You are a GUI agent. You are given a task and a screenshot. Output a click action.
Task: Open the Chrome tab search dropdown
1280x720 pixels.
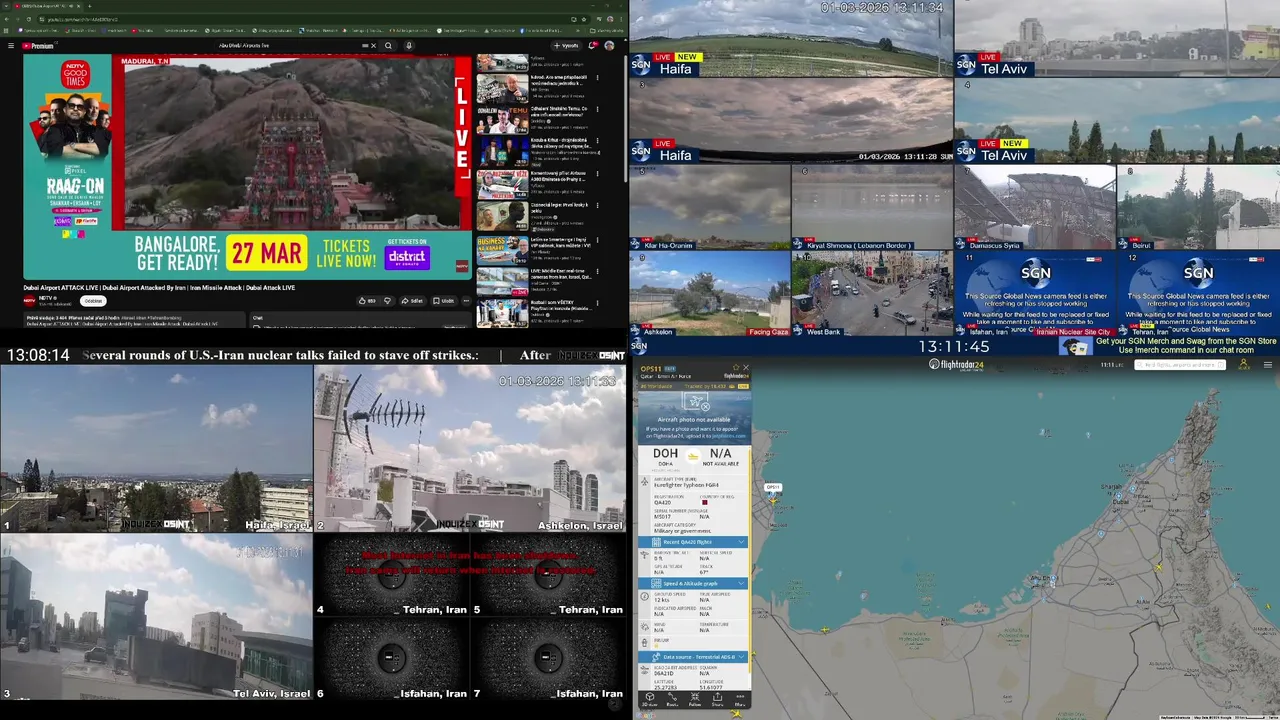coord(6,6)
